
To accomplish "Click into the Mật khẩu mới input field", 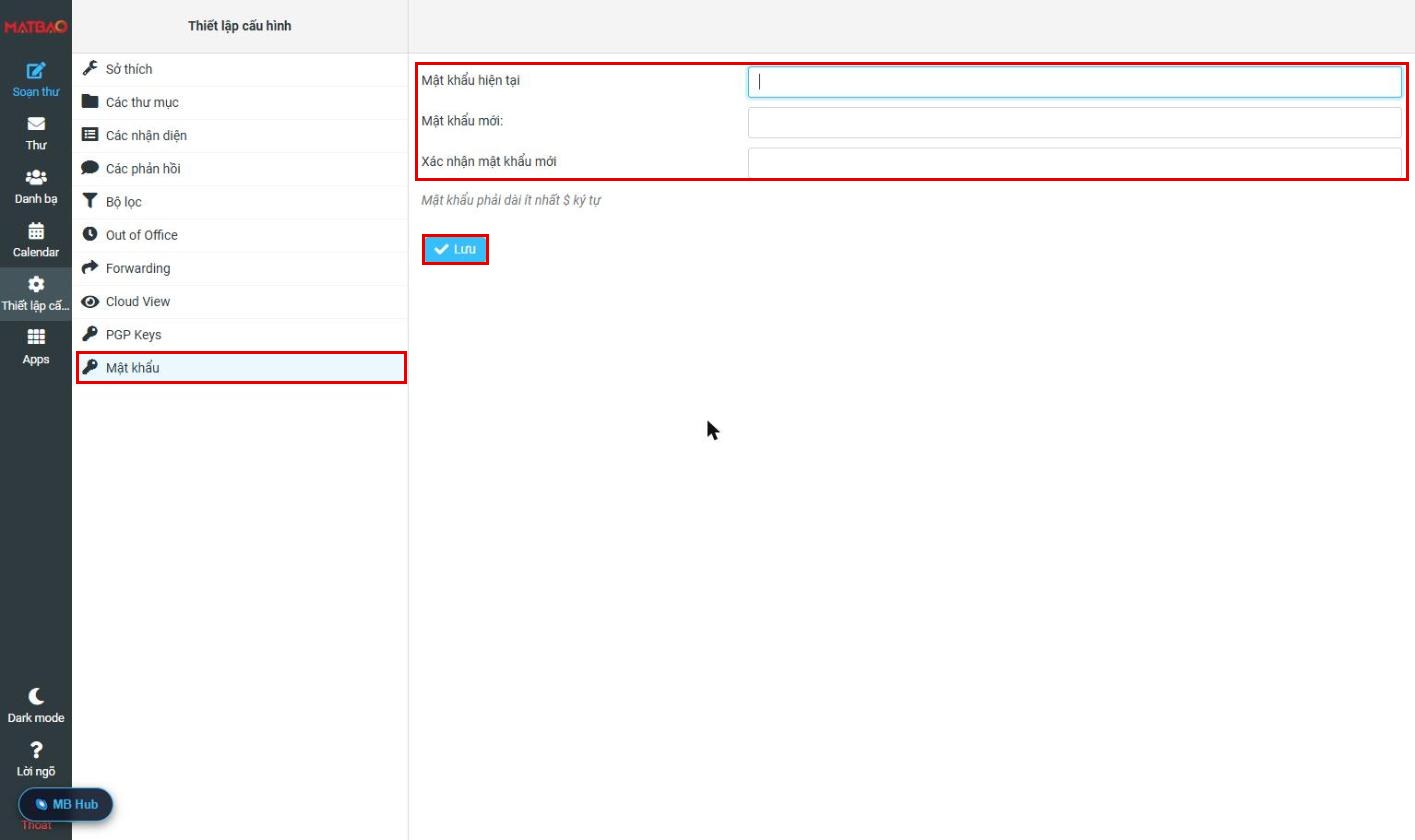I will click(x=1075, y=122).
